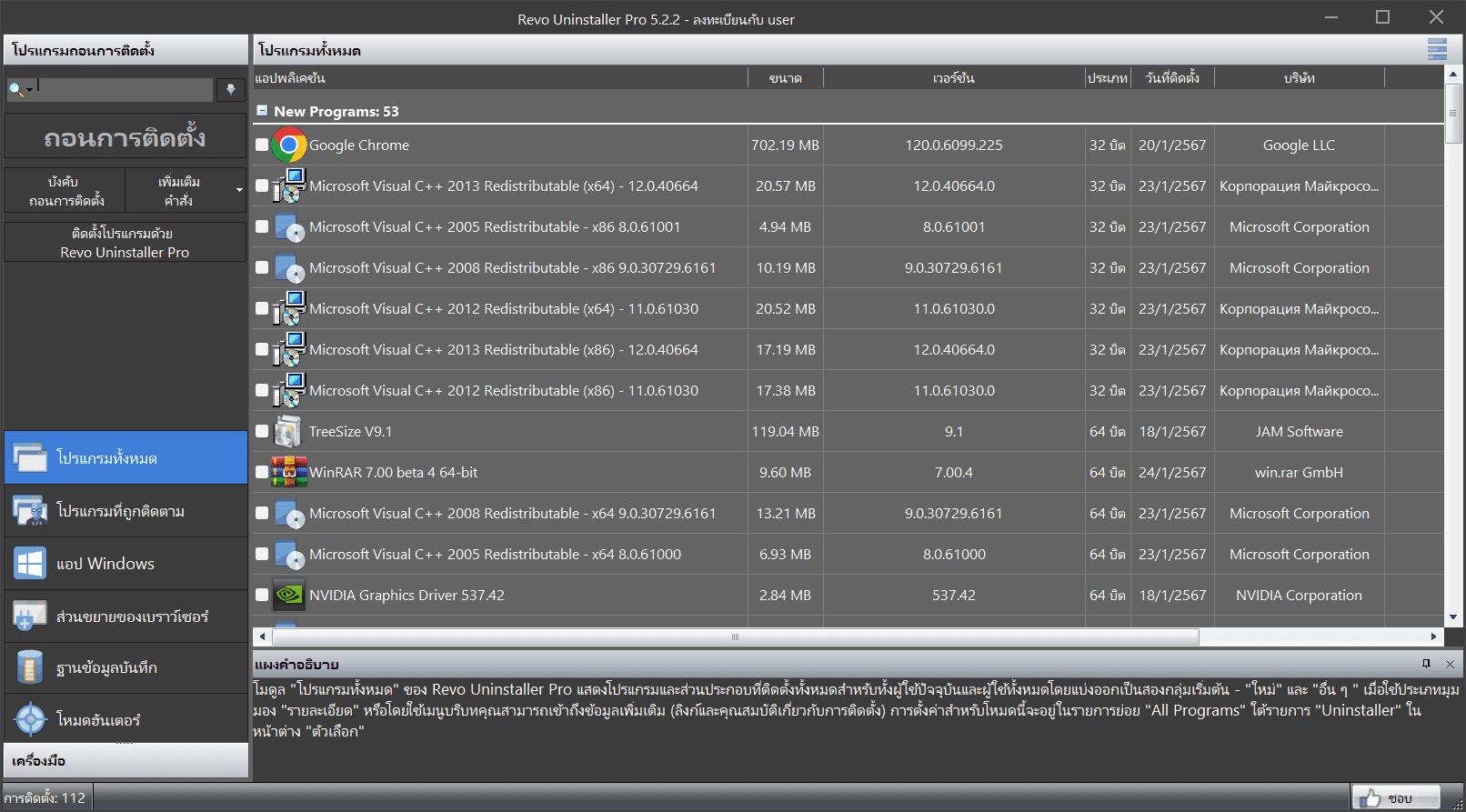
Task: Click the program search input field
Action: [125, 89]
